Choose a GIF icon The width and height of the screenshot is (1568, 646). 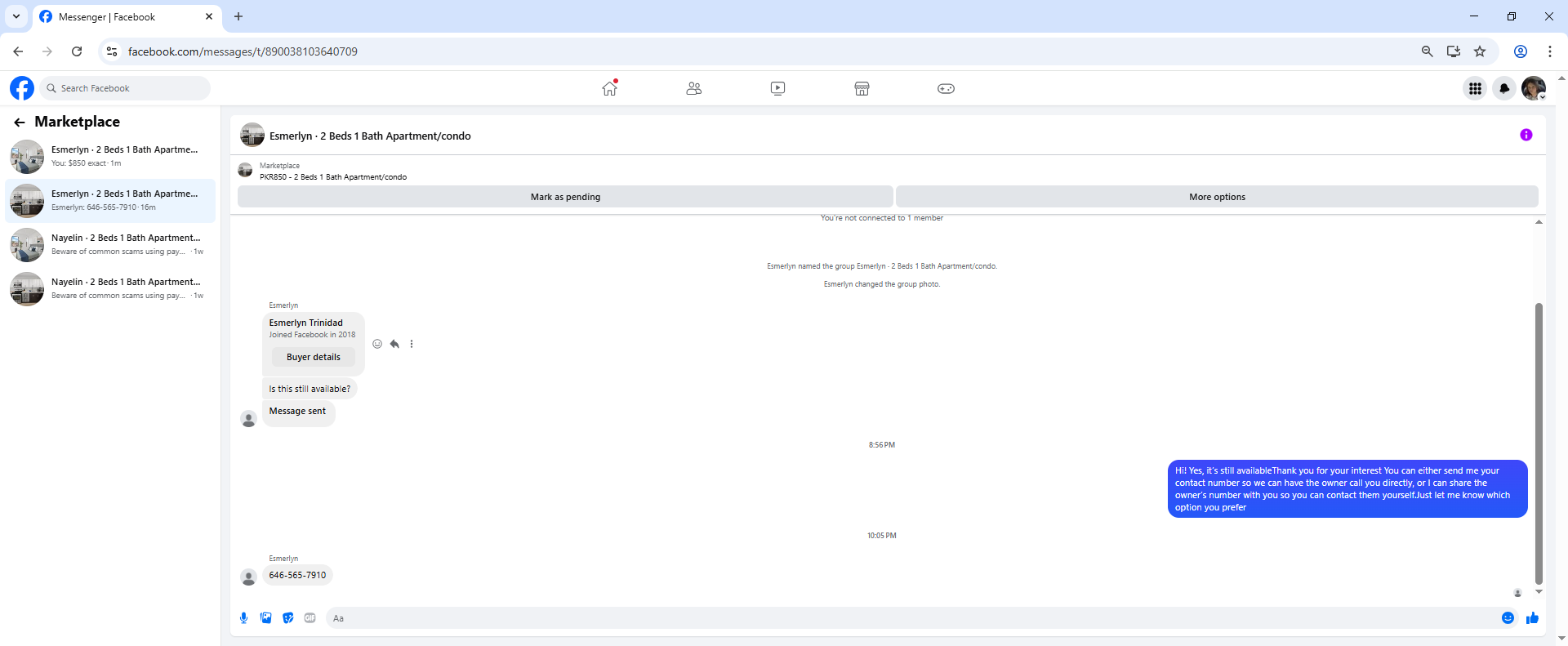(310, 618)
